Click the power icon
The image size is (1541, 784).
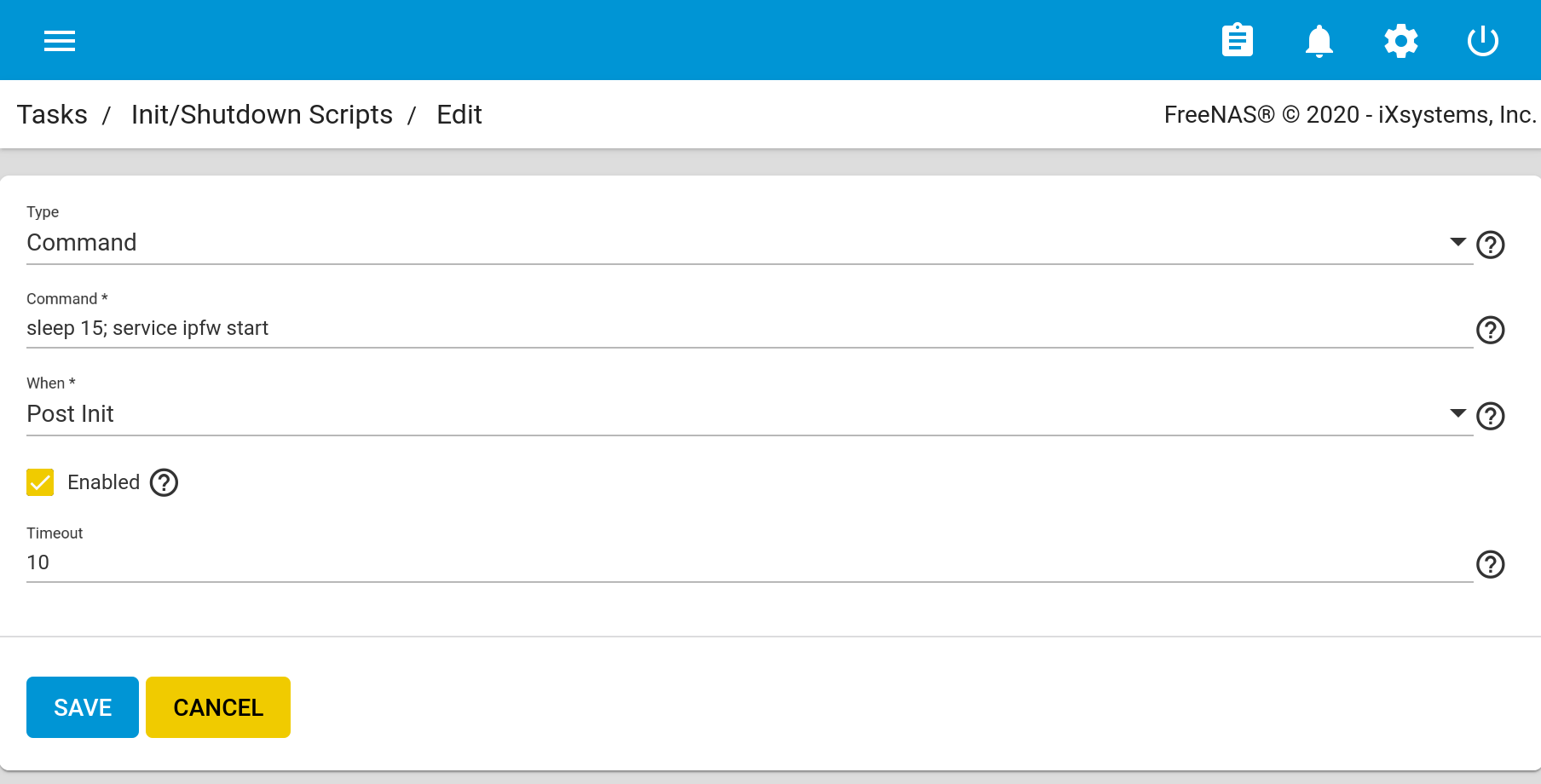point(1482,41)
